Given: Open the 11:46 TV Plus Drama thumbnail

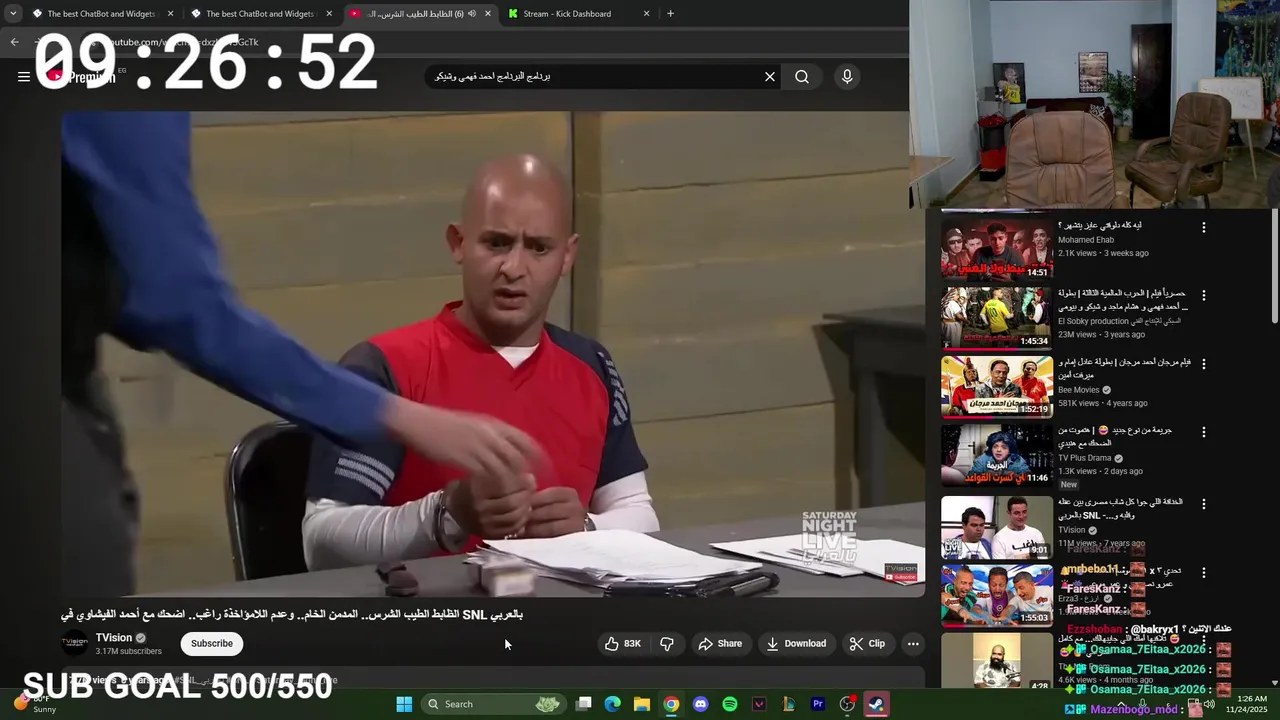Looking at the screenshot, I should (997, 455).
